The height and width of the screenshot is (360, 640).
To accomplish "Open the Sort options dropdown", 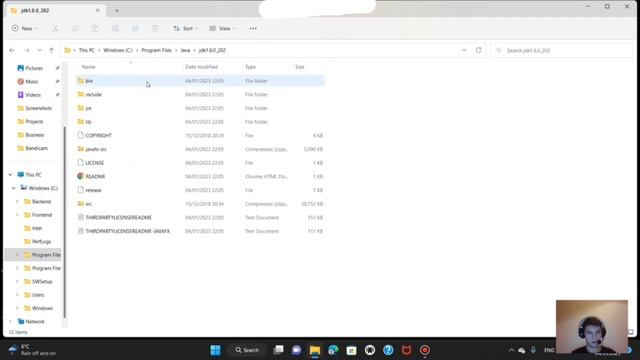I will point(185,29).
